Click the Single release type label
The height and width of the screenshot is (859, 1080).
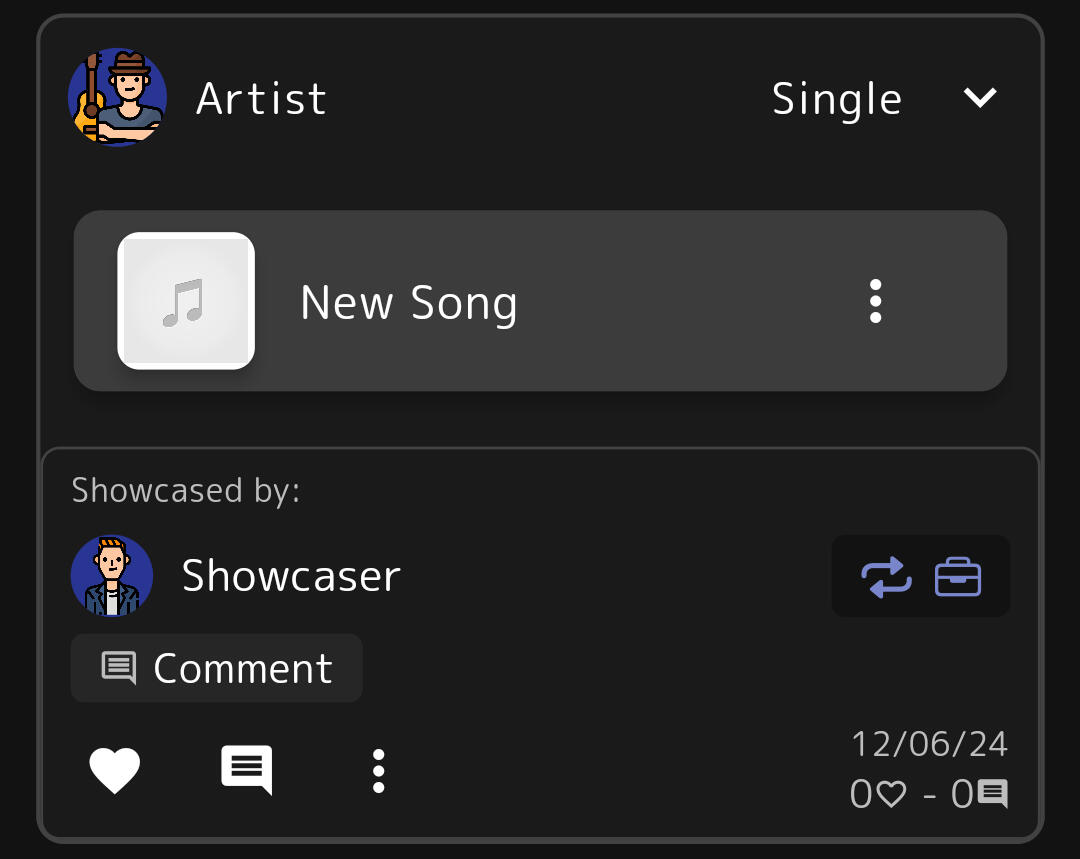pyautogui.click(x=837, y=99)
